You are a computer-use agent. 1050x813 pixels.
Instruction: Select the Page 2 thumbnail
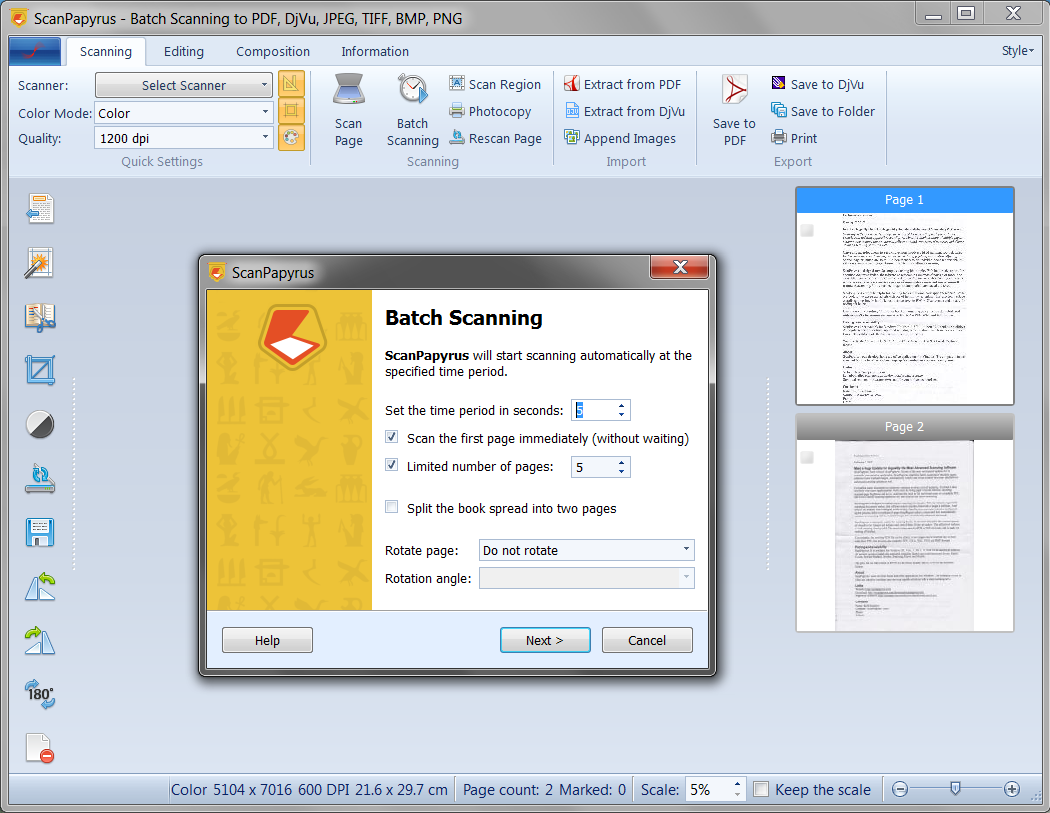point(905,523)
